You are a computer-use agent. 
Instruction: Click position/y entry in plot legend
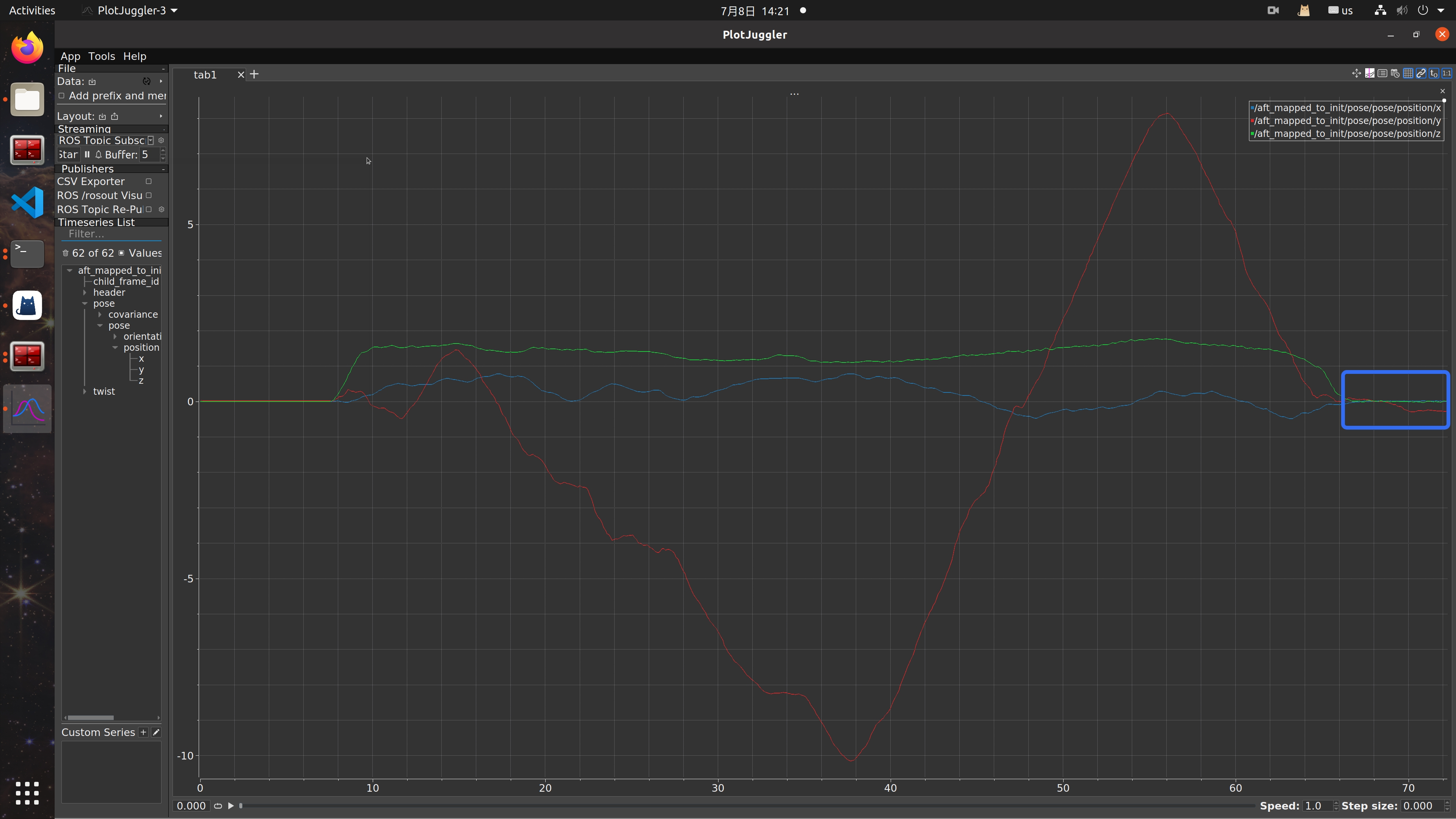coord(1346,121)
